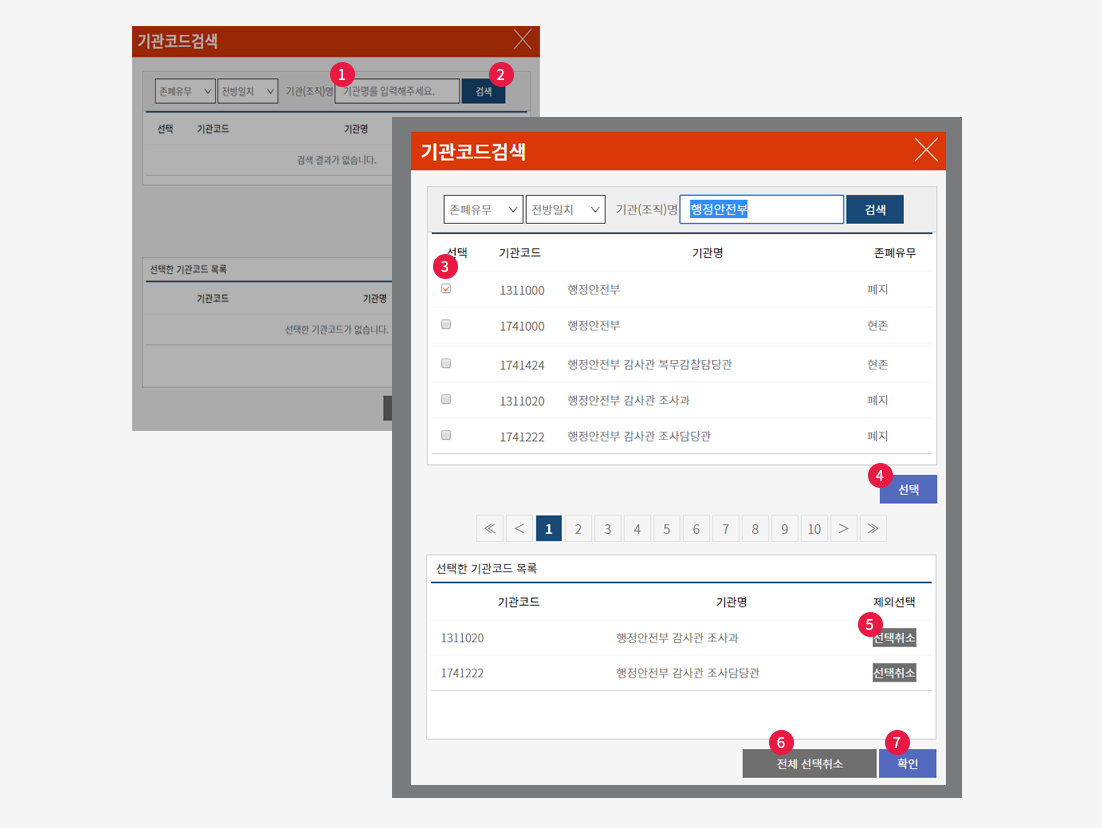Select checkbox for code 1741000 행정안전부

point(446,324)
